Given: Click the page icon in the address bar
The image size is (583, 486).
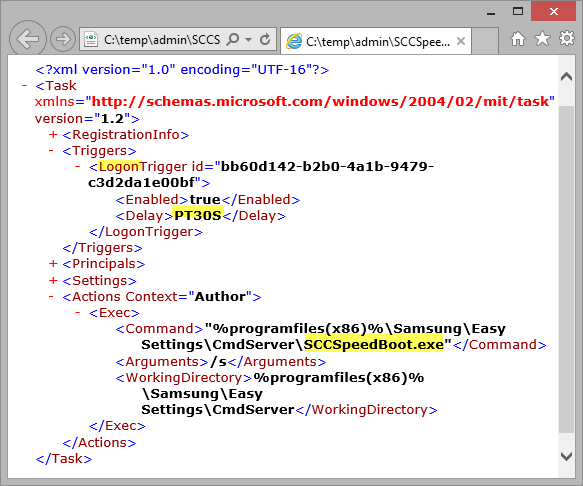Looking at the screenshot, I should click(x=91, y=39).
